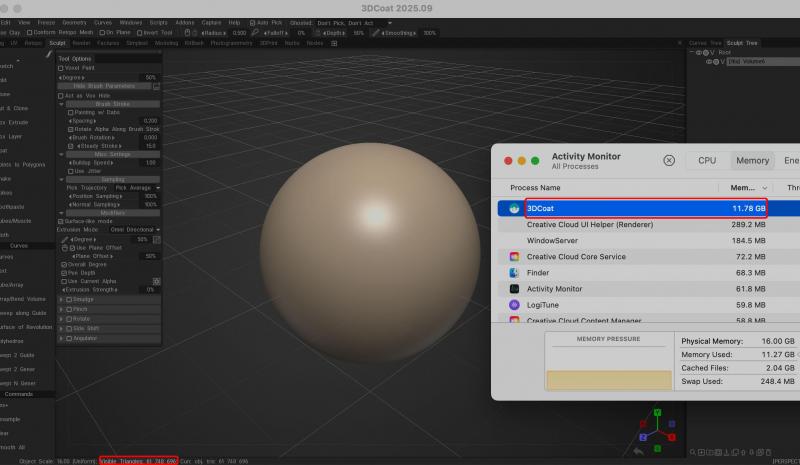The width and height of the screenshot is (800, 465).
Task: Enable the Voxel Paint checkbox
Action: (x=61, y=67)
